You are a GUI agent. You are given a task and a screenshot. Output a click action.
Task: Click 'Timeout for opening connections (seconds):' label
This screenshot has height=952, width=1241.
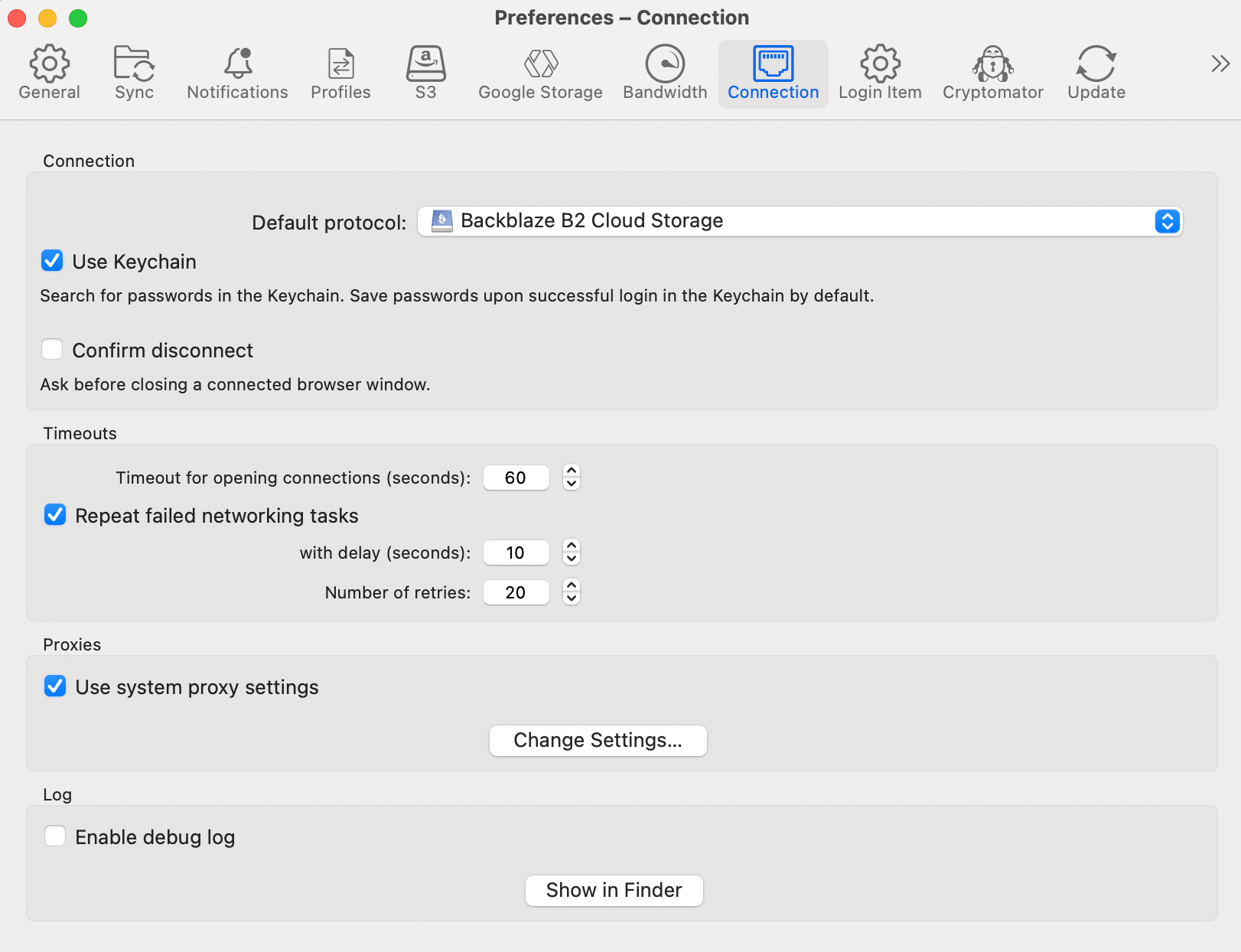(x=293, y=478)
